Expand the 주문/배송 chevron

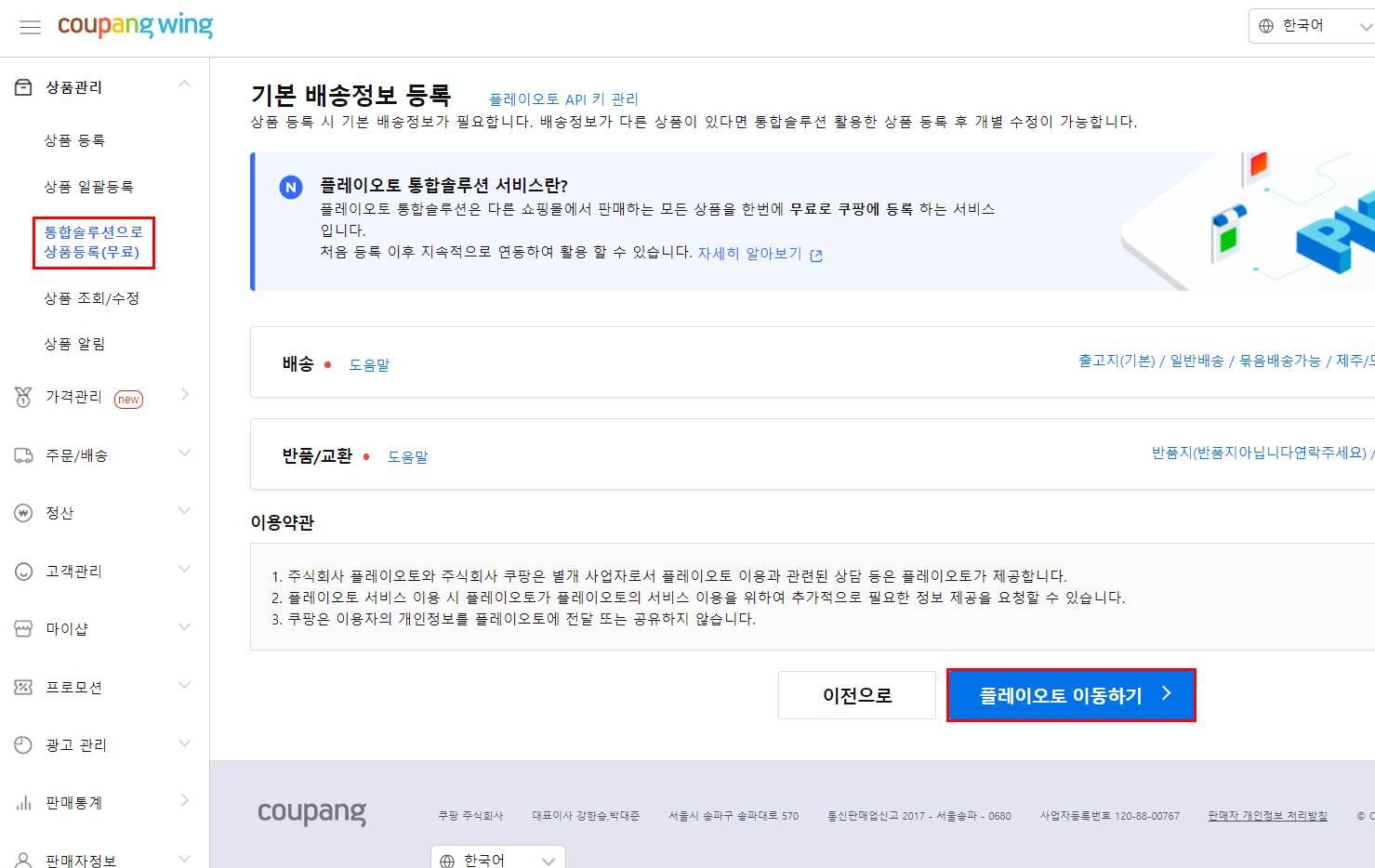[x=184, y=453]
